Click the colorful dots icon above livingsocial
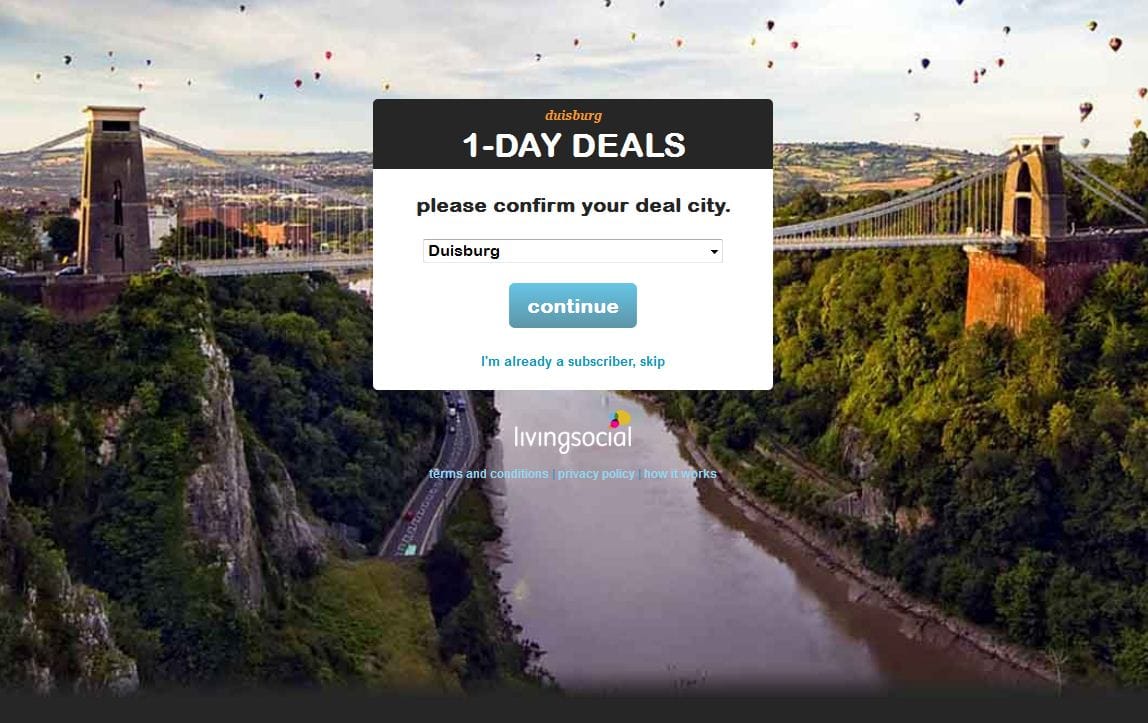The width and height of the screenshot is (1148, 723). coord(620,419)
